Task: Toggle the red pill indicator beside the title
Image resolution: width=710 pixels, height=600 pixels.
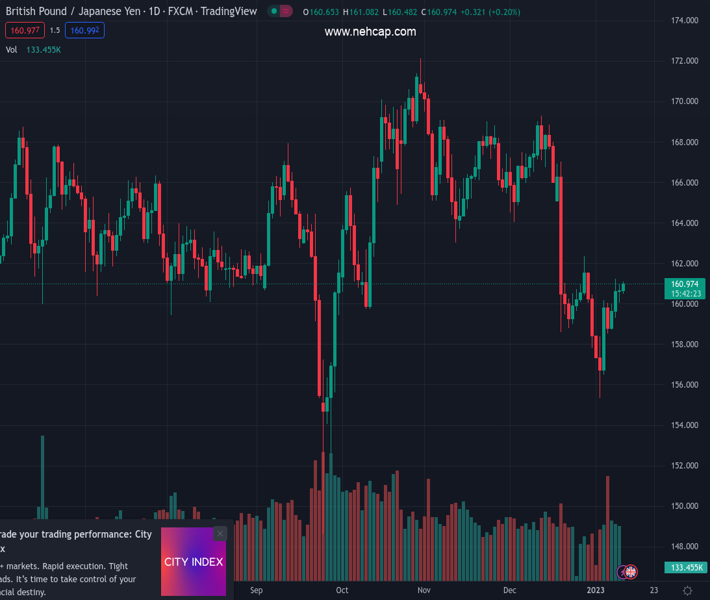Action: (x=286, y=12)
